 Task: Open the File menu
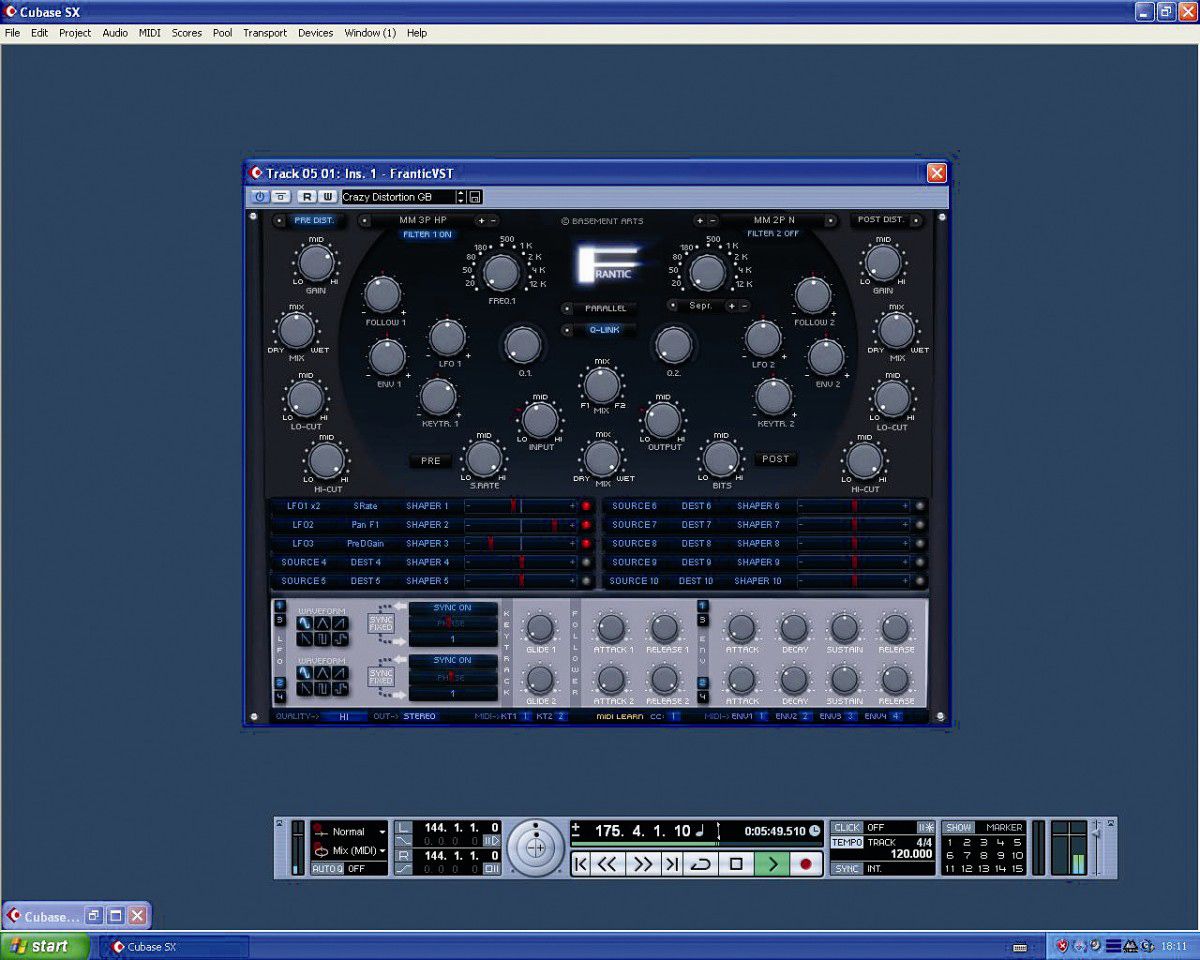[x=12, y=33]
